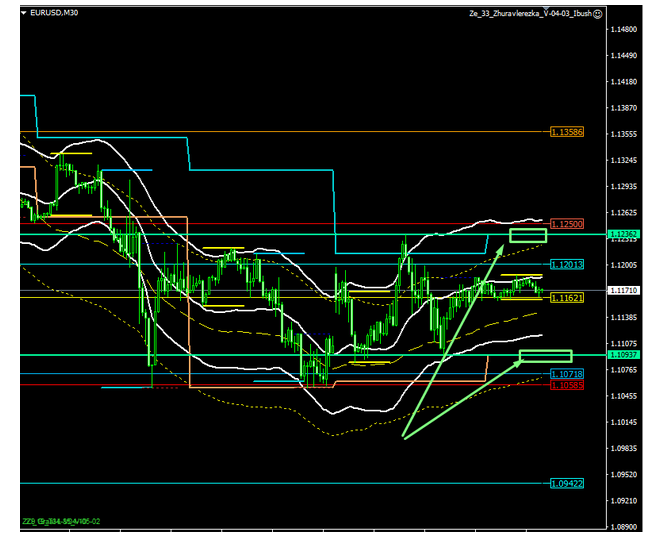
Task: Select the yellow 1.11621 level label
Action: tap(566, 298)
